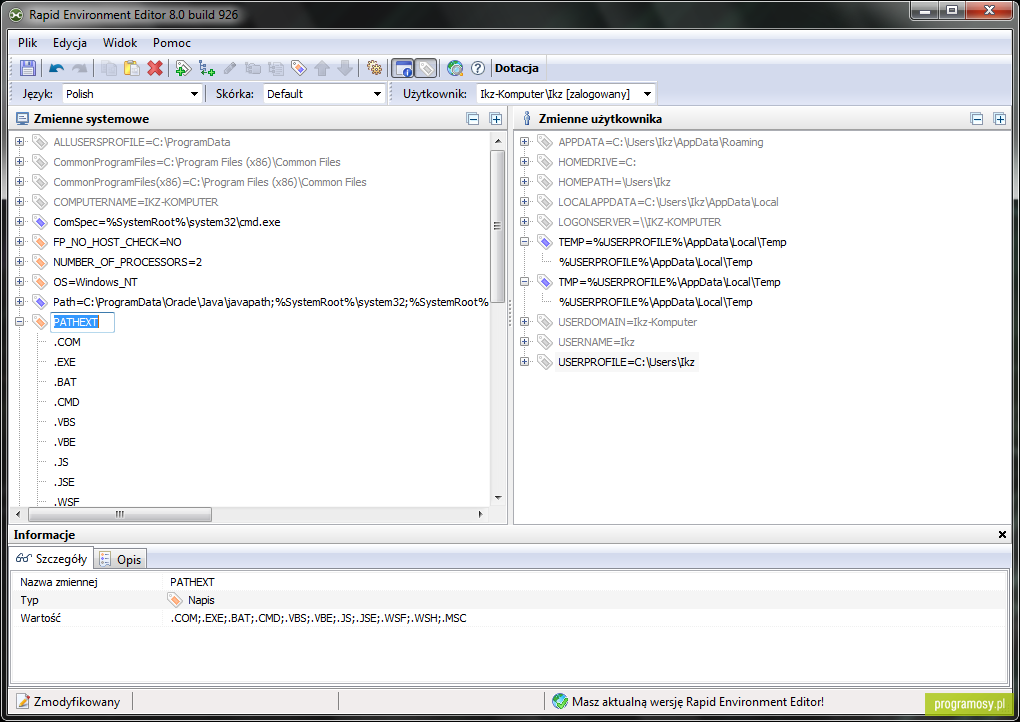Click the PATHEXT name edit field
Screen dimensions: 1020x722
tap(83, 322)
